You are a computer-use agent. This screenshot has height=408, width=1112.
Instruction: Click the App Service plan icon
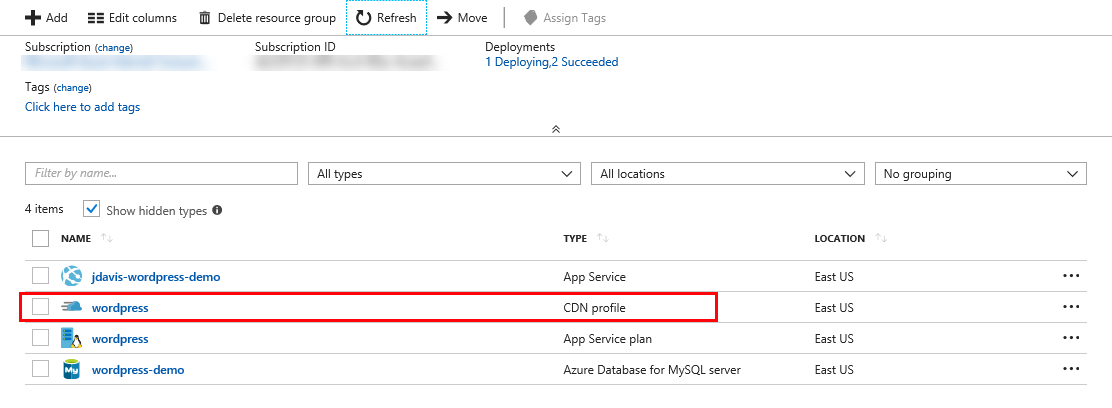(x=72, y=338)
